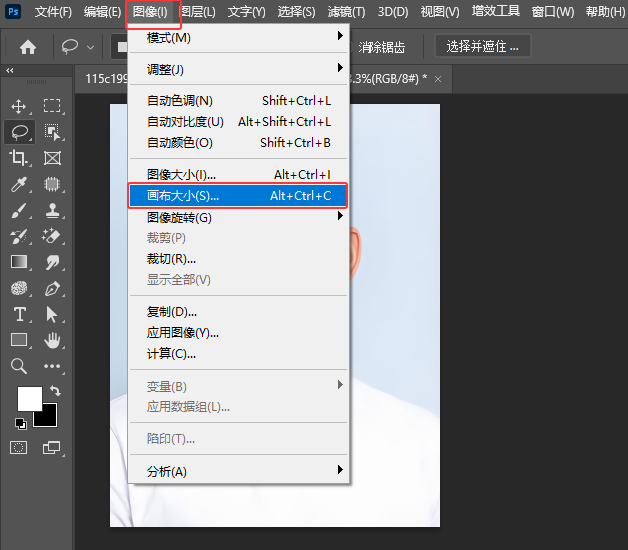
Task: Click the white foreground color swatch
Action: pos(29,398)
